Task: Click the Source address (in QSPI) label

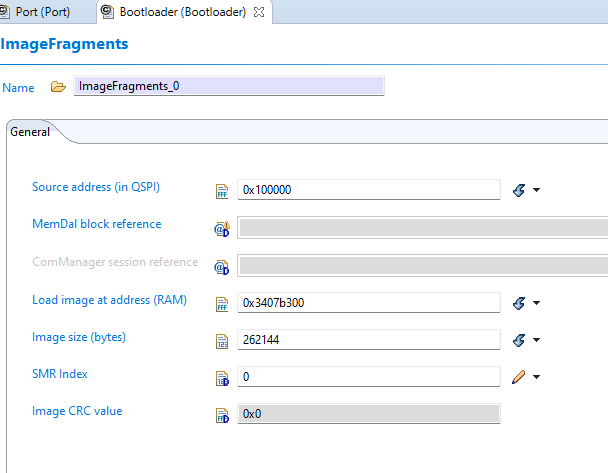Action: 96,187
